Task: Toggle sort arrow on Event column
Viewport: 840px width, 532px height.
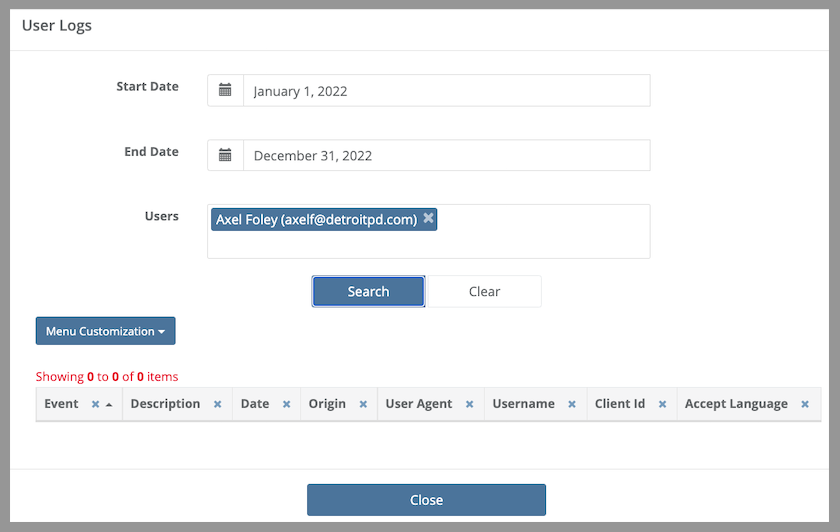Action: click(109, 405)
